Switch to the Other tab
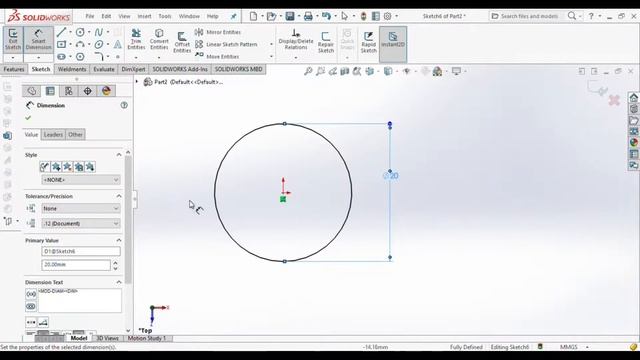The height and width of the screenshot is (360, 640). 75,135
